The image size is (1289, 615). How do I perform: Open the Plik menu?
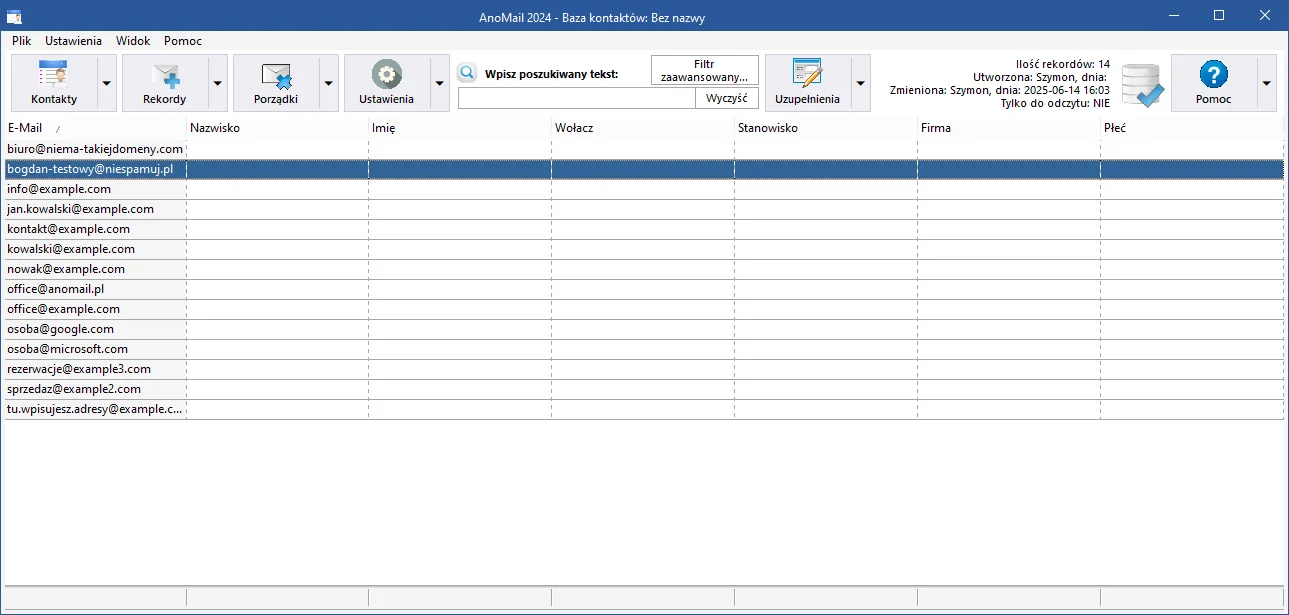(x=22, y=41)
